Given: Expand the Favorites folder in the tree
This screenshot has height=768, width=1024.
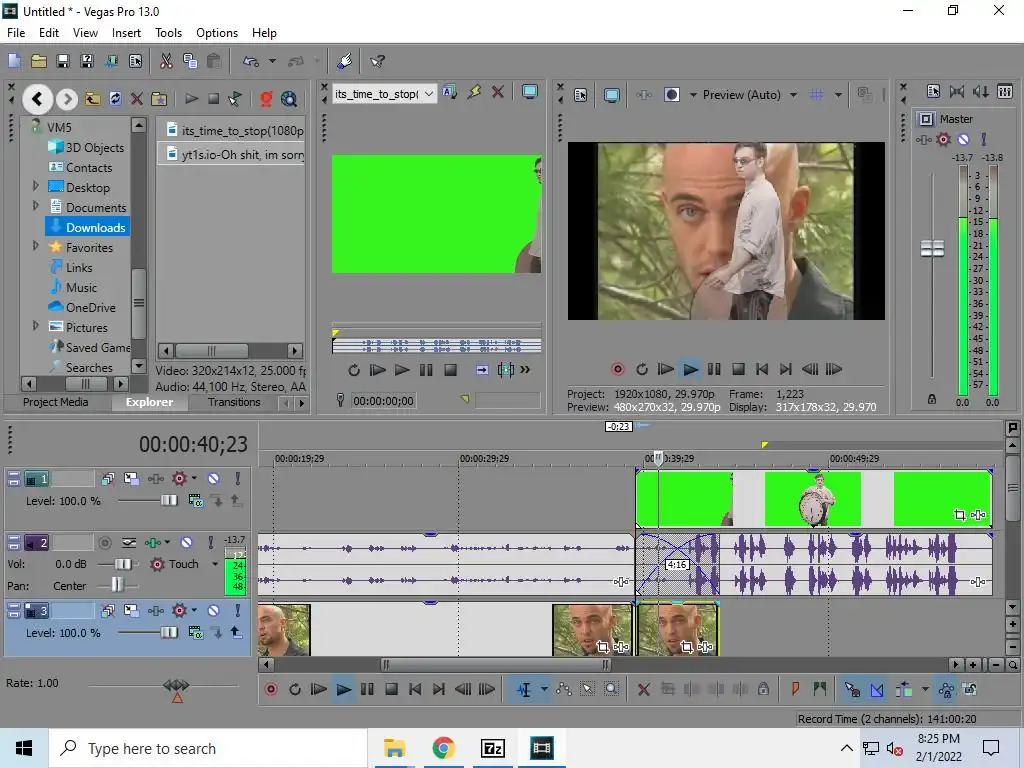Looking at the screenshot, I should pos(36,246).
